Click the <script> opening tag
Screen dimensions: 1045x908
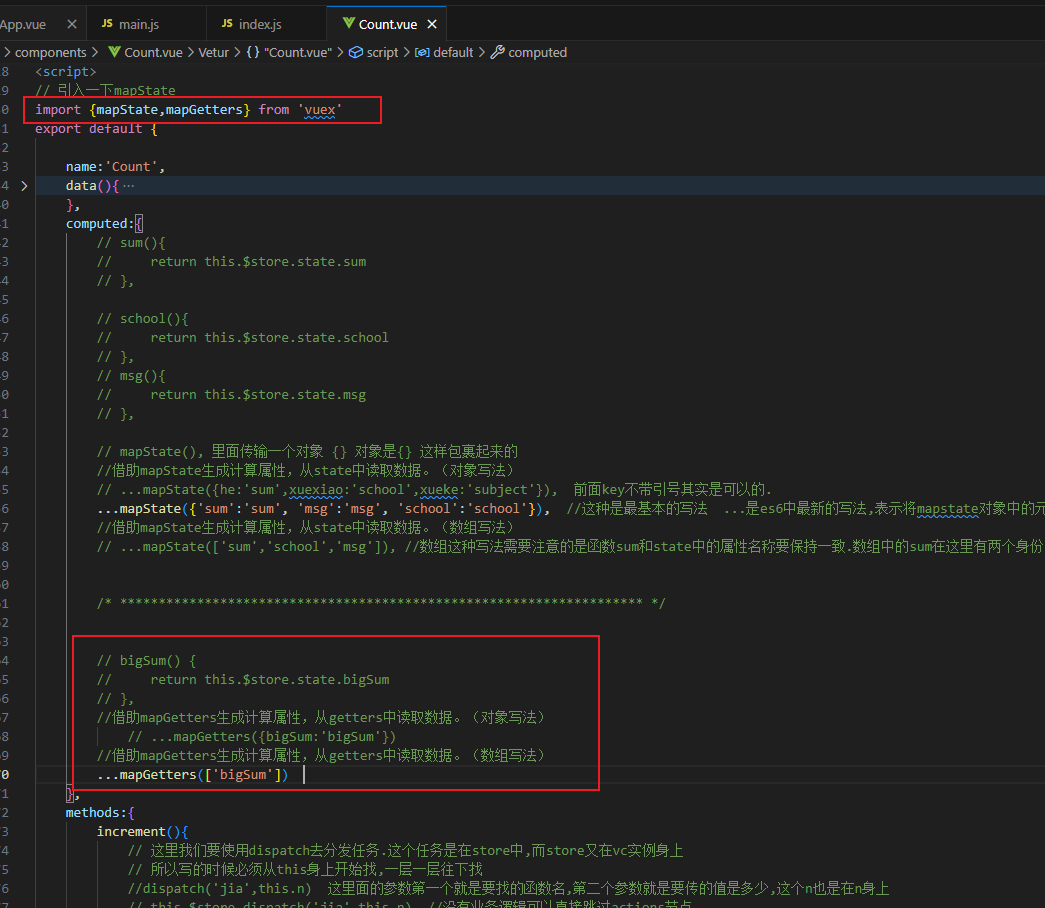[x=65, y=71]
